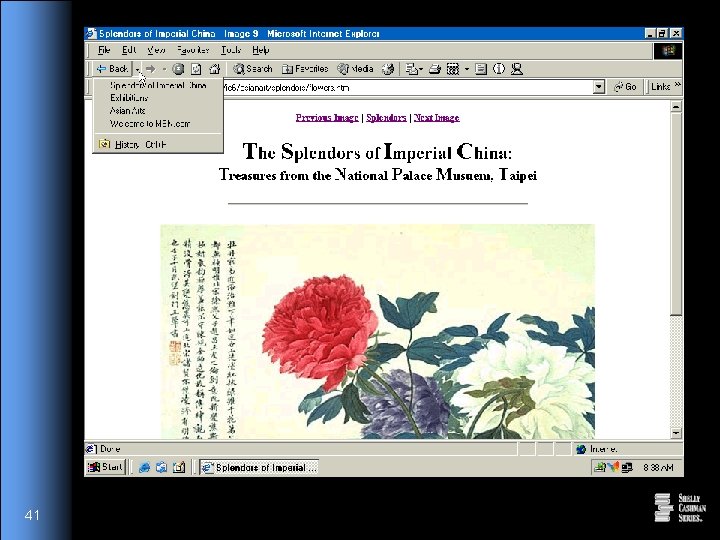Expand the address bar dropdown
This screenshot has width=720, height=540.
[x=598, y=87]
